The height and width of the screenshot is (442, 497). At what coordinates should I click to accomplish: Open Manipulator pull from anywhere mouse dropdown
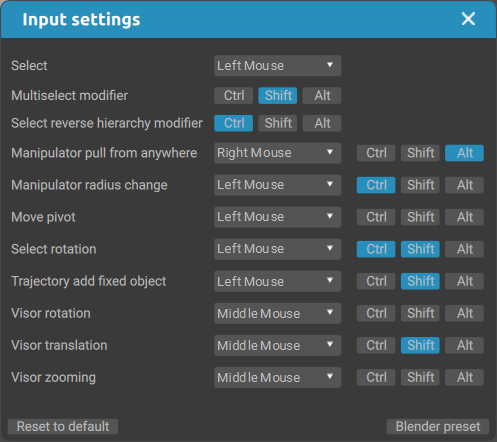click(x=277, y=153)
